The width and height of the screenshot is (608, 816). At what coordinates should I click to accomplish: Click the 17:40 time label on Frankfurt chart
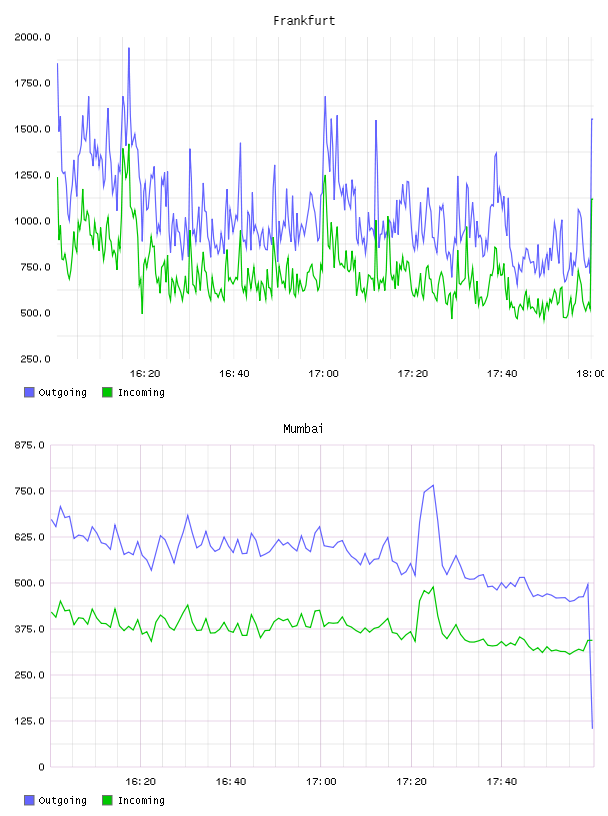502,374
